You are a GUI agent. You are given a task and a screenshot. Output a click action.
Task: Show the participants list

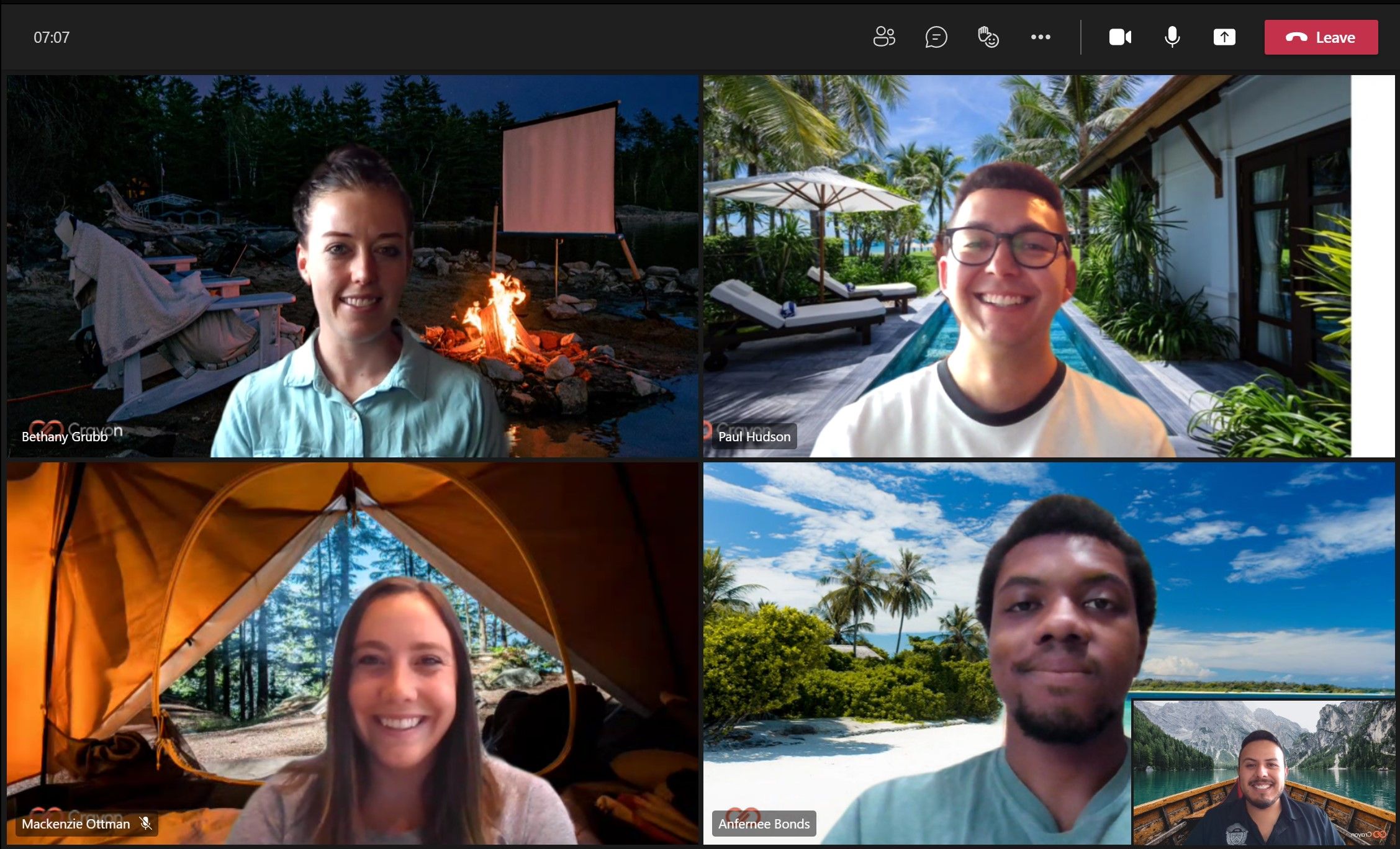884,37
